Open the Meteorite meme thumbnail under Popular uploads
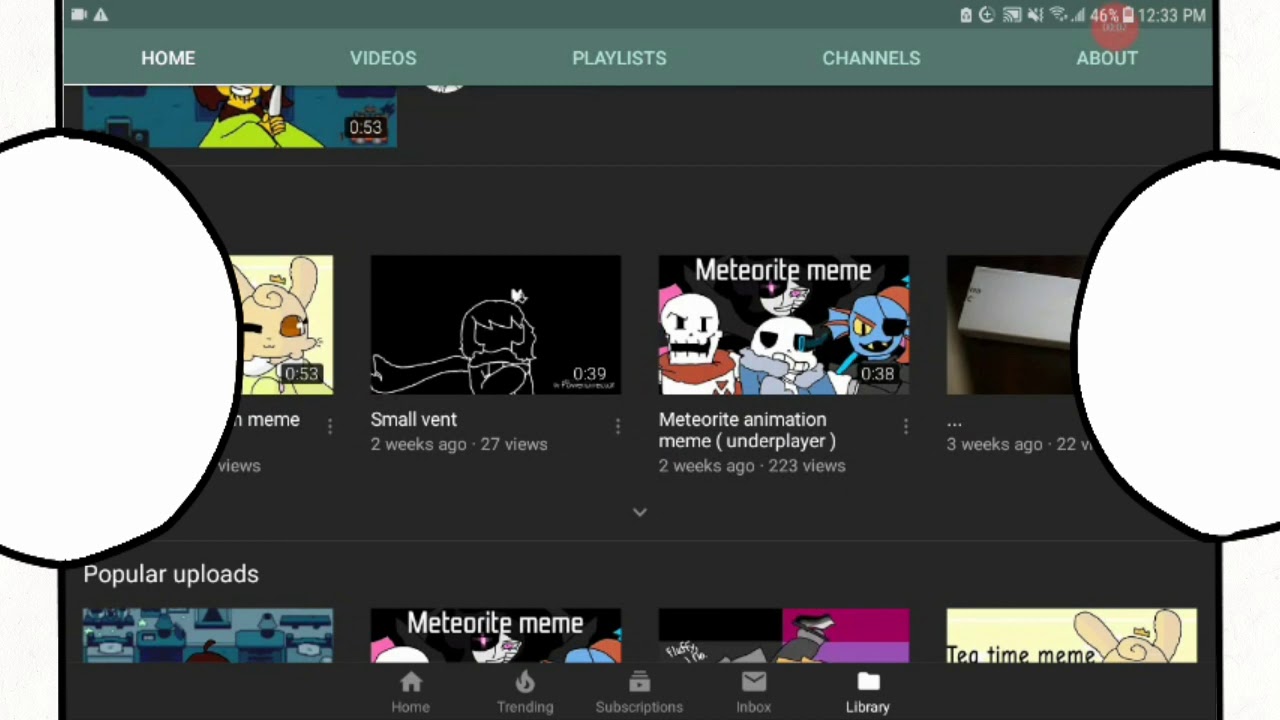This screenshot has height=720, width=1280. point(496,635)
